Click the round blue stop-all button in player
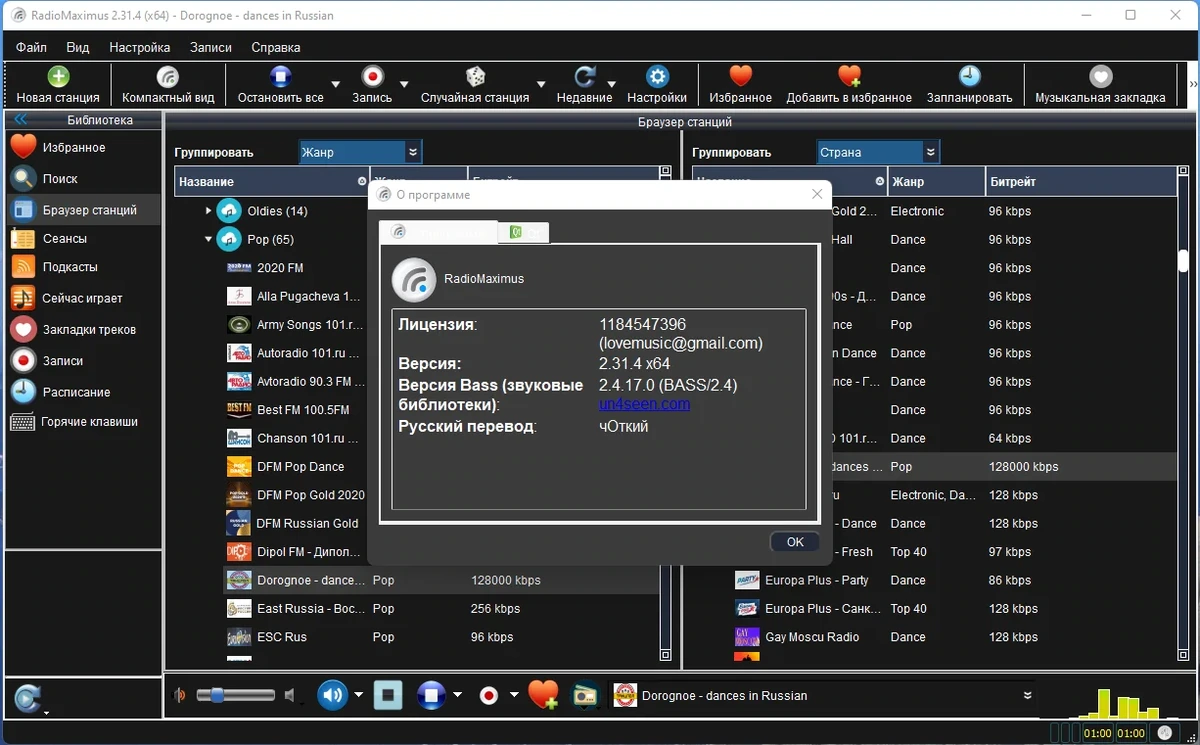This screenshot has height=745, width=1200. tap(431, 695)
